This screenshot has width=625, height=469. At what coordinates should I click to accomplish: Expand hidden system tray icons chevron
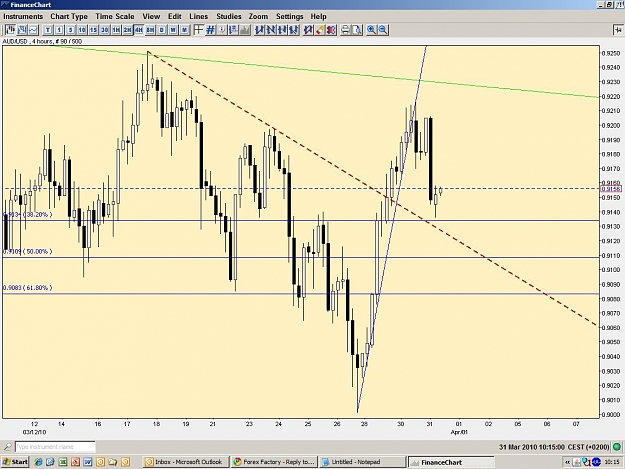[x=566, y=462]
